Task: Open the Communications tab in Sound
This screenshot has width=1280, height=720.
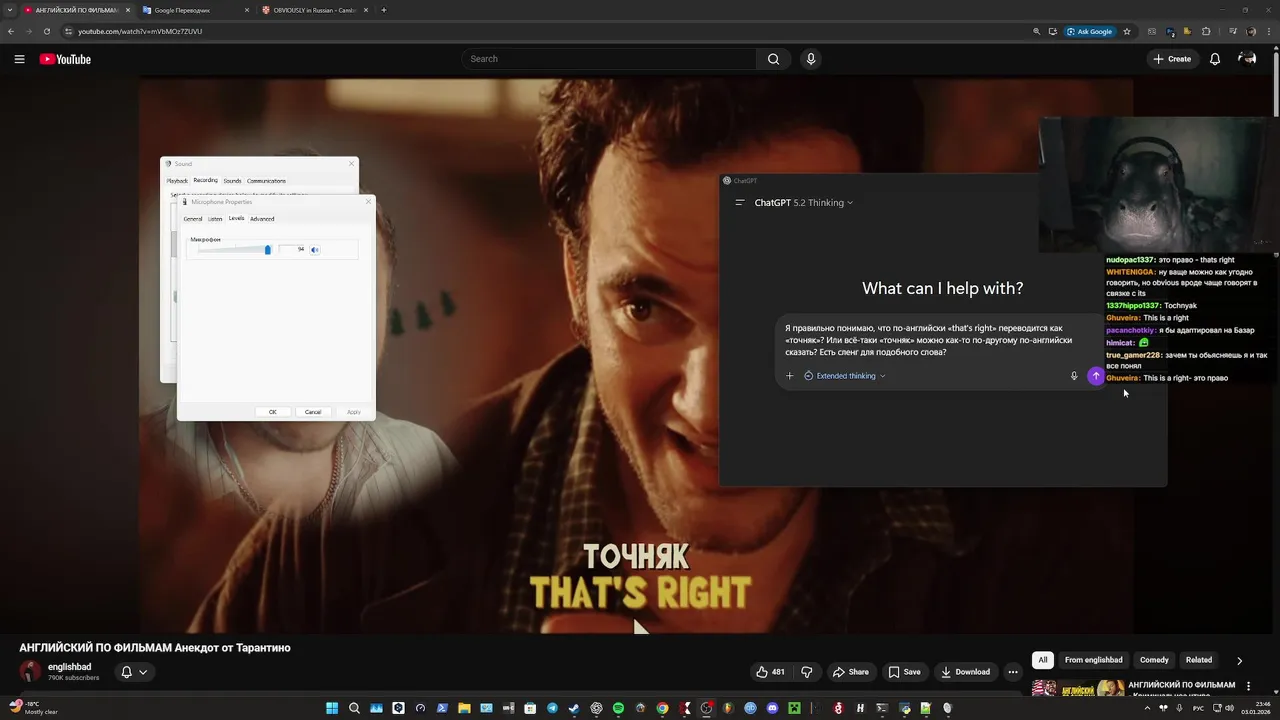Action: coord(266,181)
